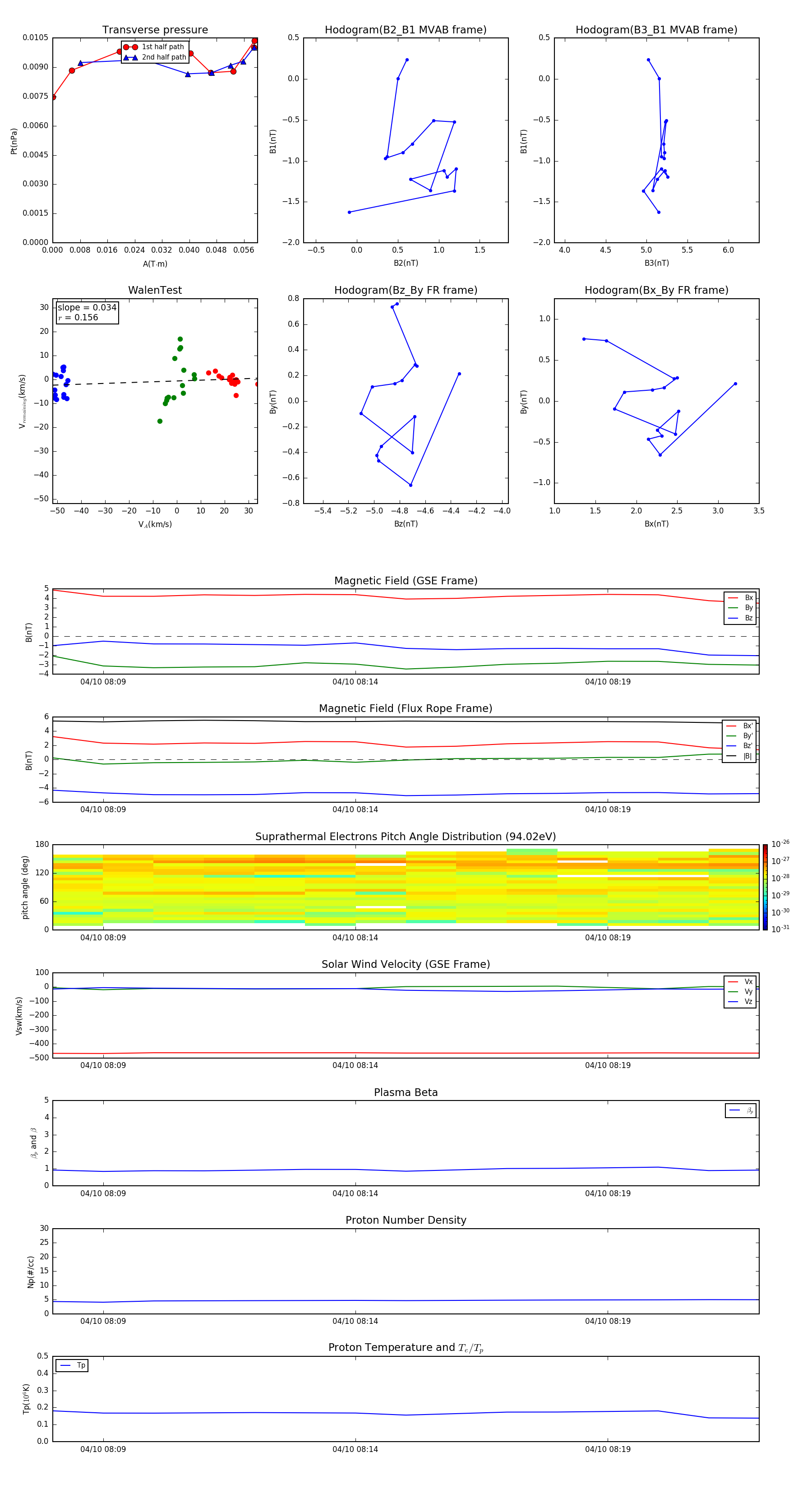The image size is (812, 1489).
Task: Click the "Hodogram(B2_B1 MVAB frame)" title
Action: tap(406, 30)
